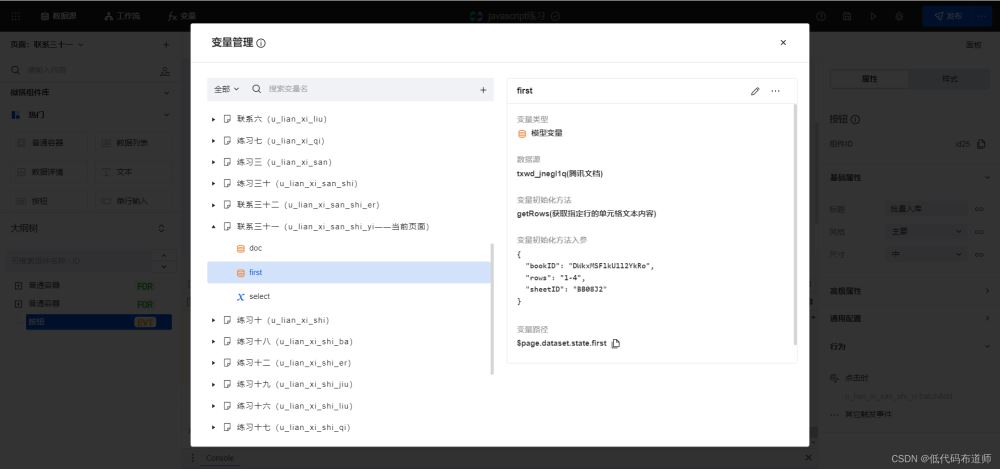Image resolution: width=1000 pixels, height=469 pixels.
Task: Click the getRows initialization method text
Action: click(x=586, y=214)
